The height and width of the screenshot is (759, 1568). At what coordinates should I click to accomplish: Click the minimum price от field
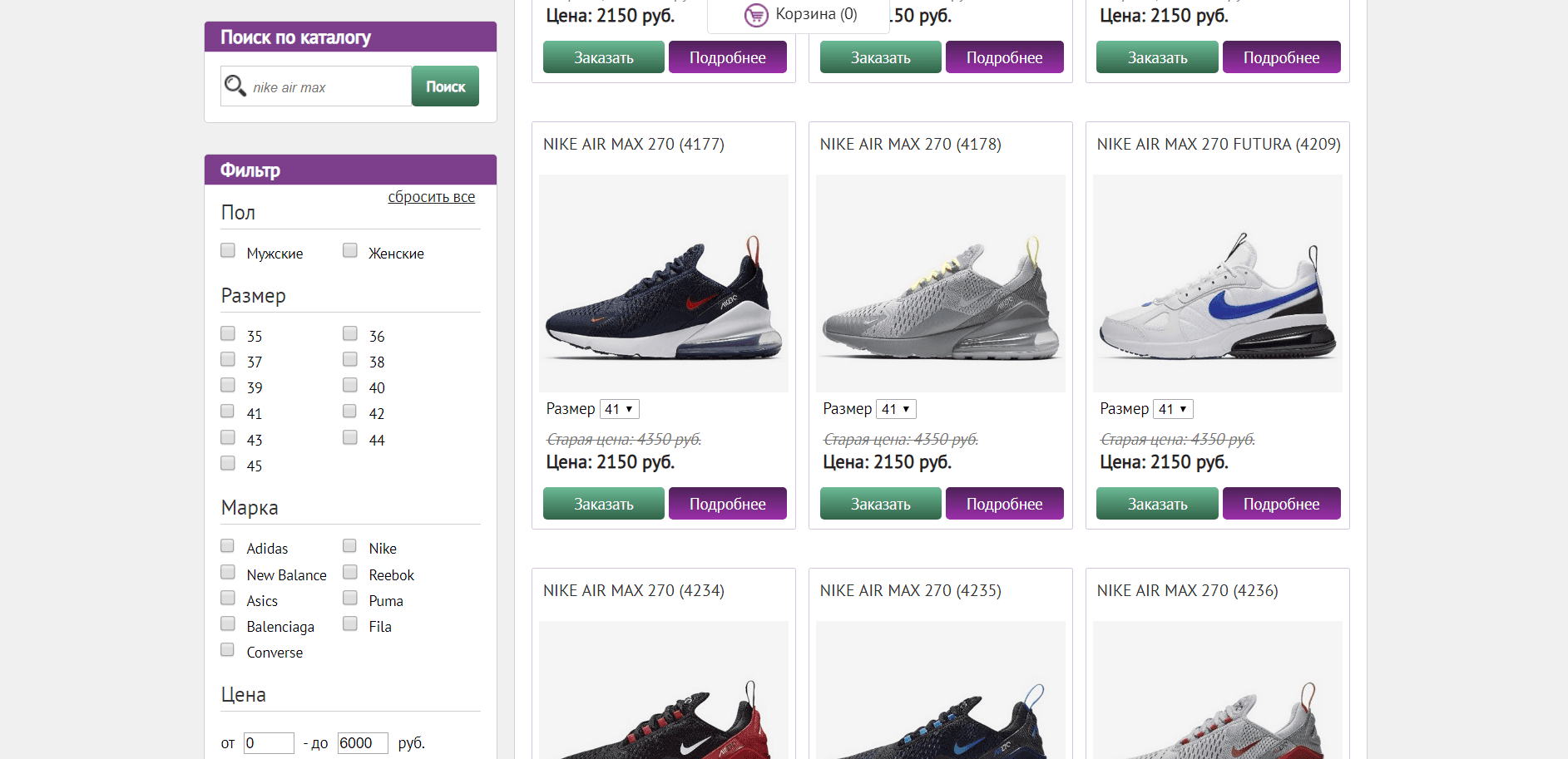tap(268, 742)
